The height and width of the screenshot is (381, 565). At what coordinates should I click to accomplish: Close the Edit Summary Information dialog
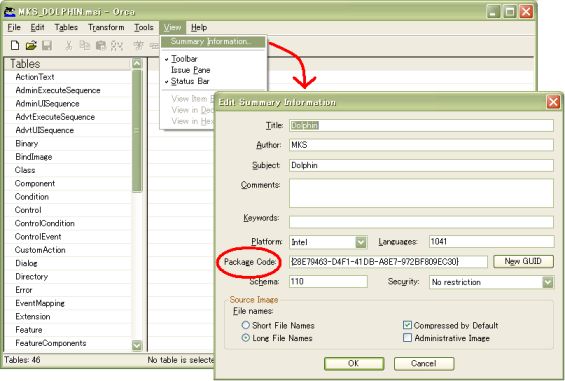(553, 102)
